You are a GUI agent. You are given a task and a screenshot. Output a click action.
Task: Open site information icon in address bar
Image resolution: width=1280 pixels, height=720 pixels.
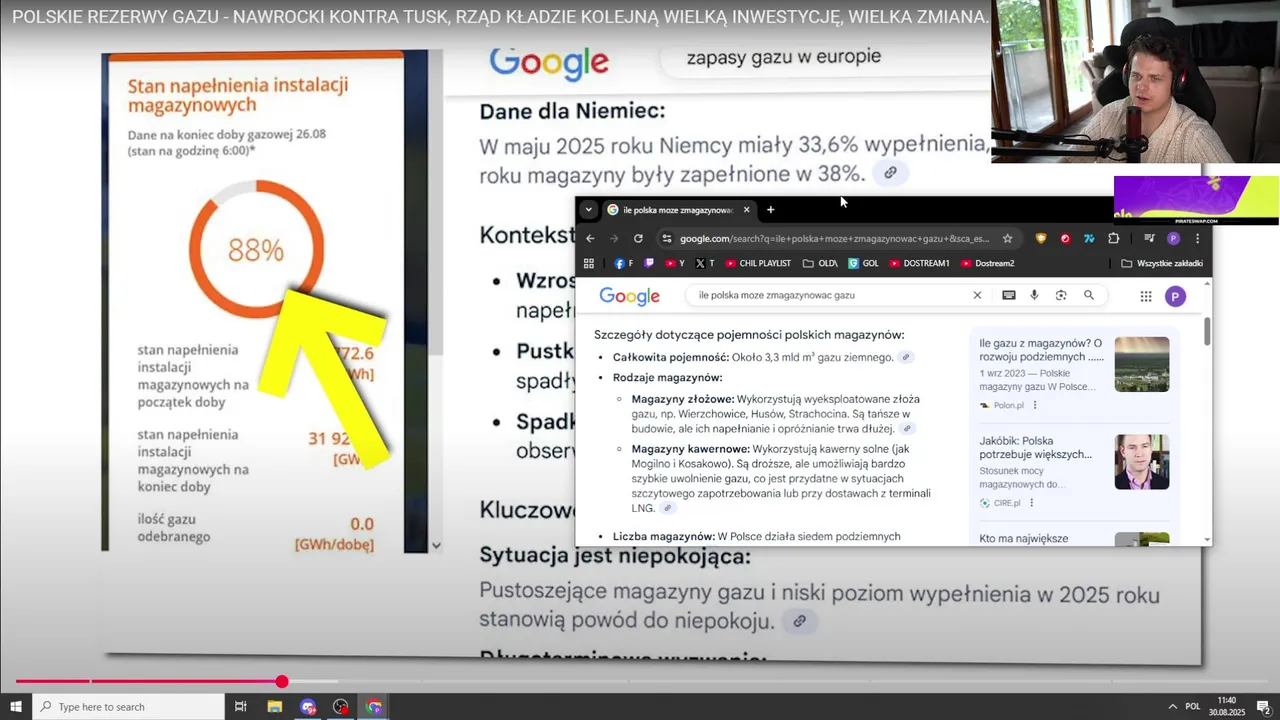667,238
